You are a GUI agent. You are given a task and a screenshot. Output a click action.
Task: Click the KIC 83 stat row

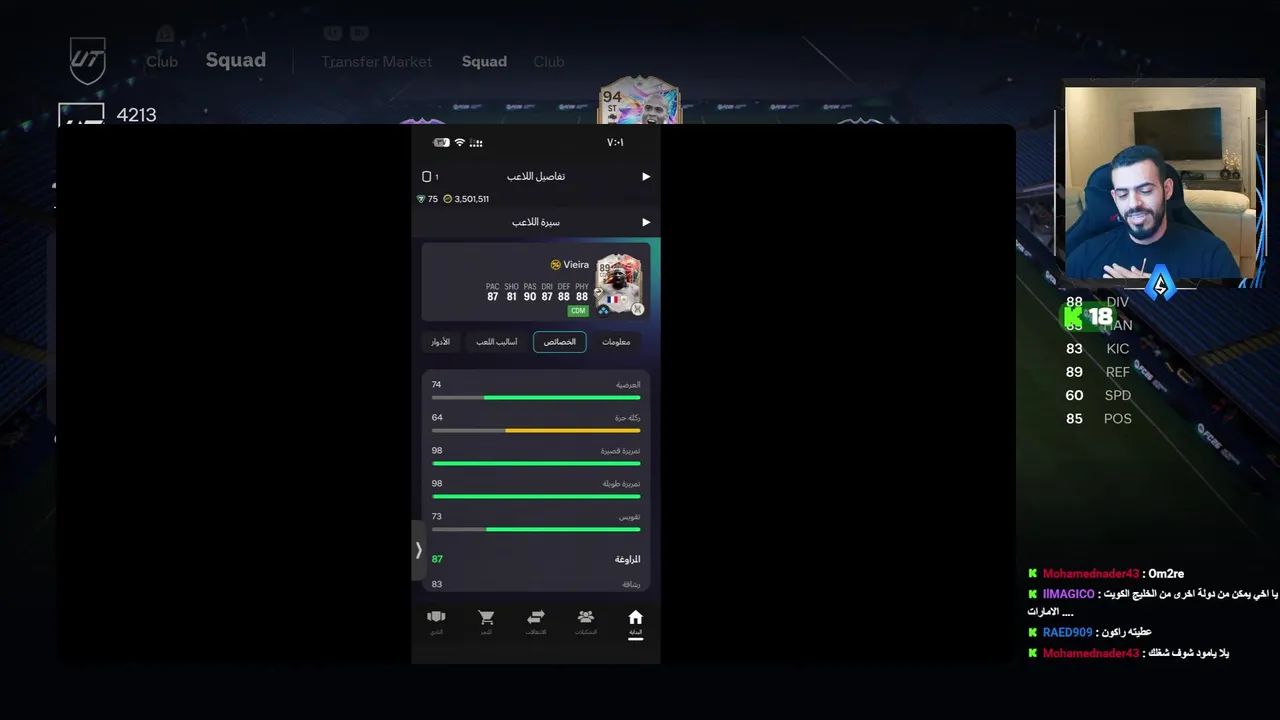click(1098, 349)
